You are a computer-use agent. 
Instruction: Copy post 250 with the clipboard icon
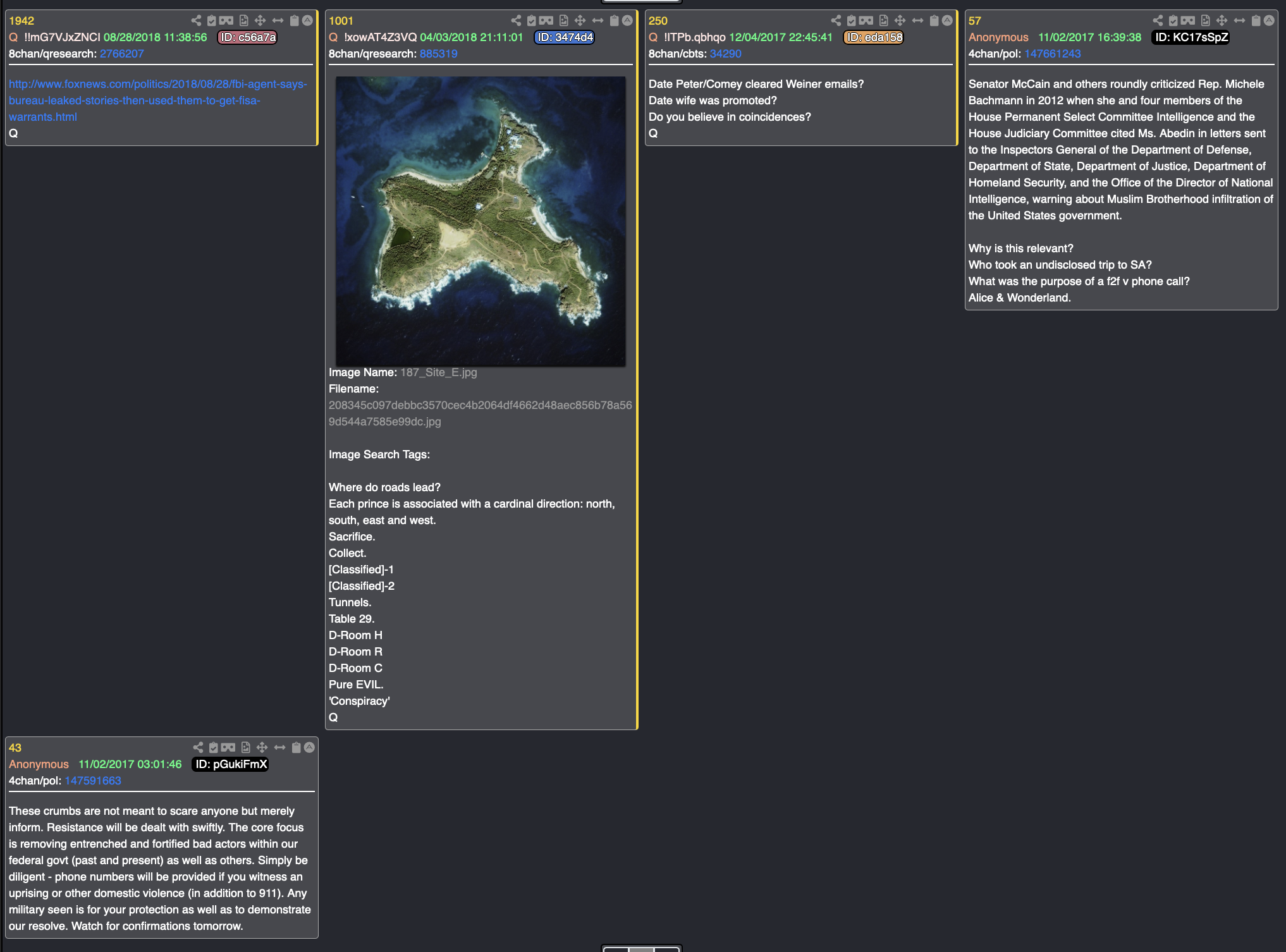click(x=934, y=20)
